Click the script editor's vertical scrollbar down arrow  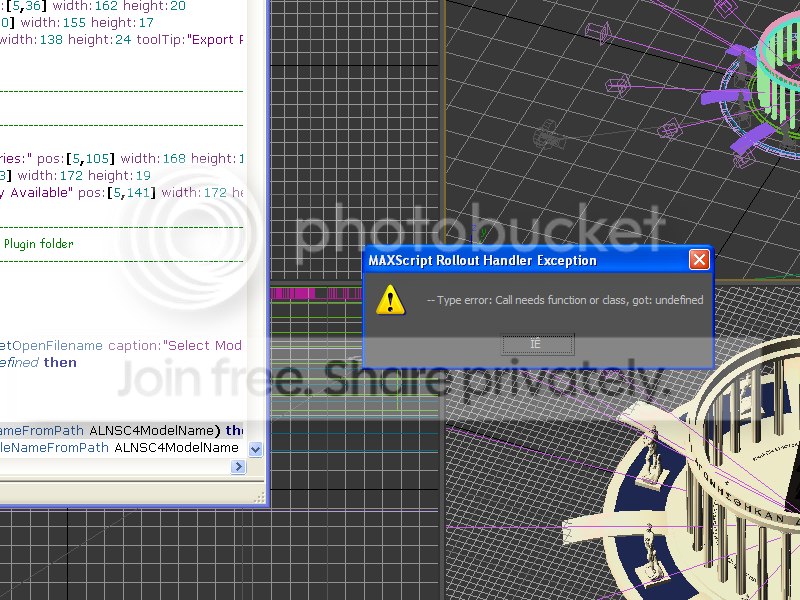[256, 449]
